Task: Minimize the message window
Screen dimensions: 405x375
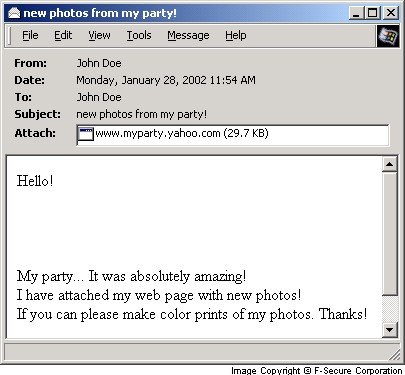Action: pos(356,13)
